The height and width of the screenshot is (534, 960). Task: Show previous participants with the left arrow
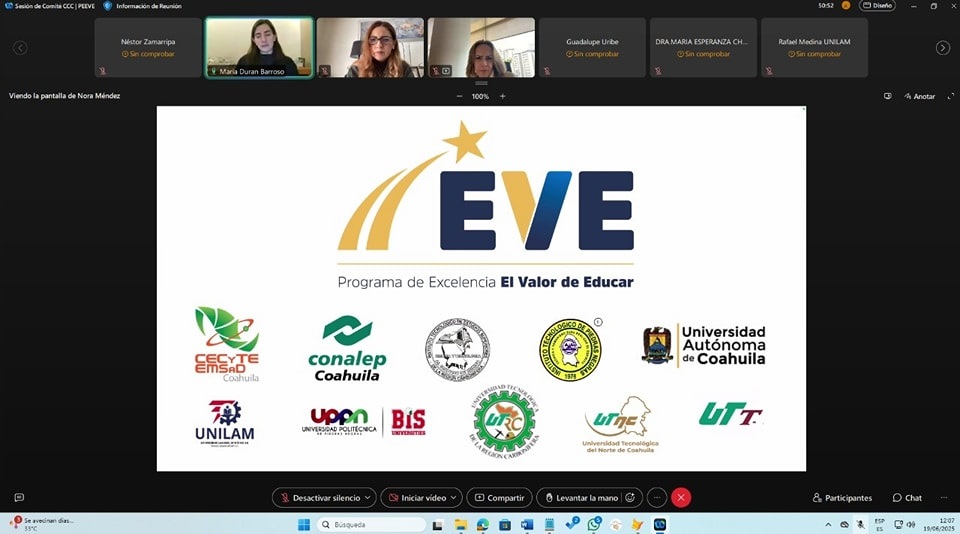point(20,48)
